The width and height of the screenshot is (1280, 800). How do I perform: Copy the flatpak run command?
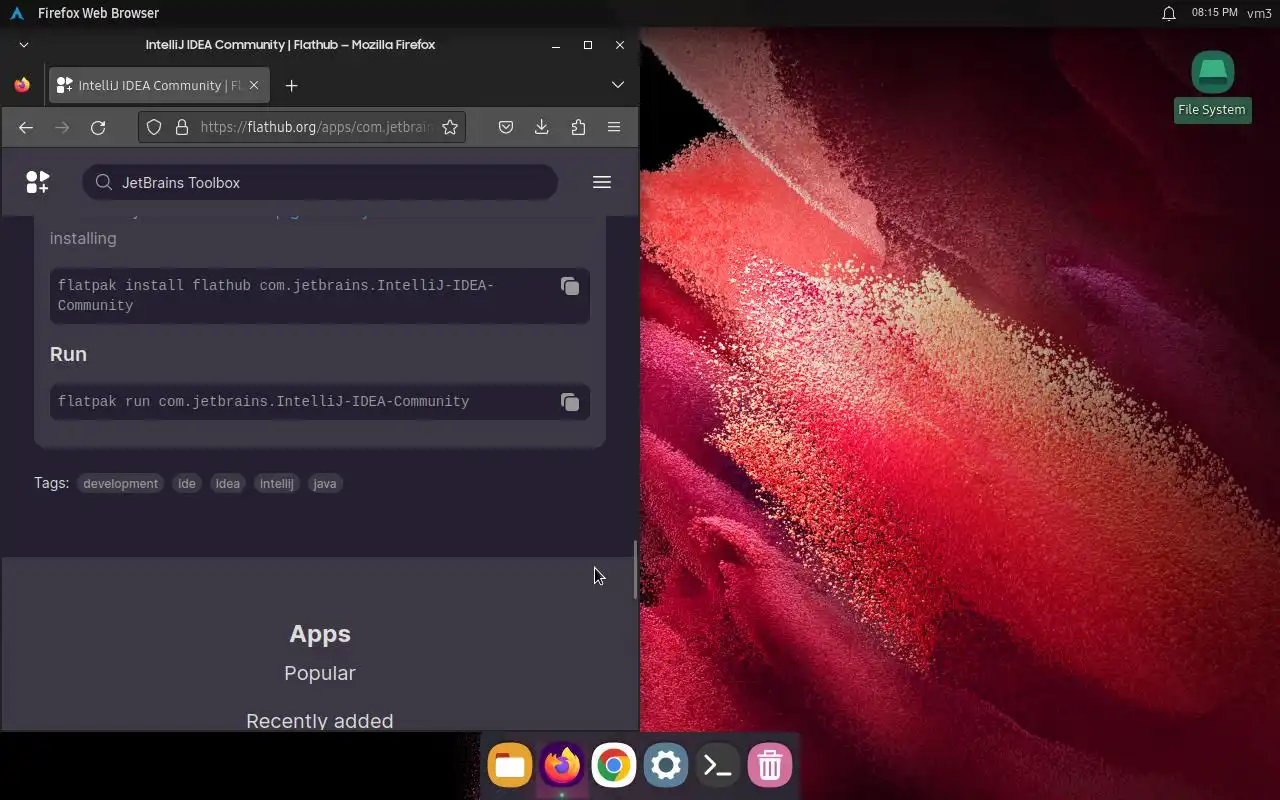[x=570, y=402]
